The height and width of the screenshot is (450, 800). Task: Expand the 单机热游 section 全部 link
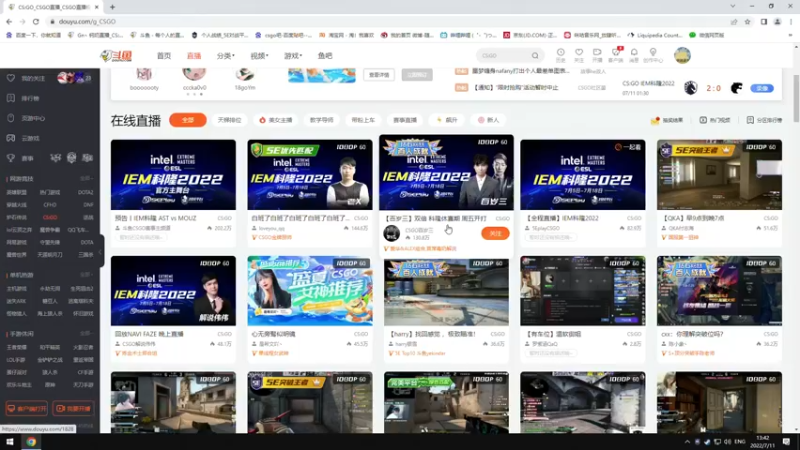86,275
